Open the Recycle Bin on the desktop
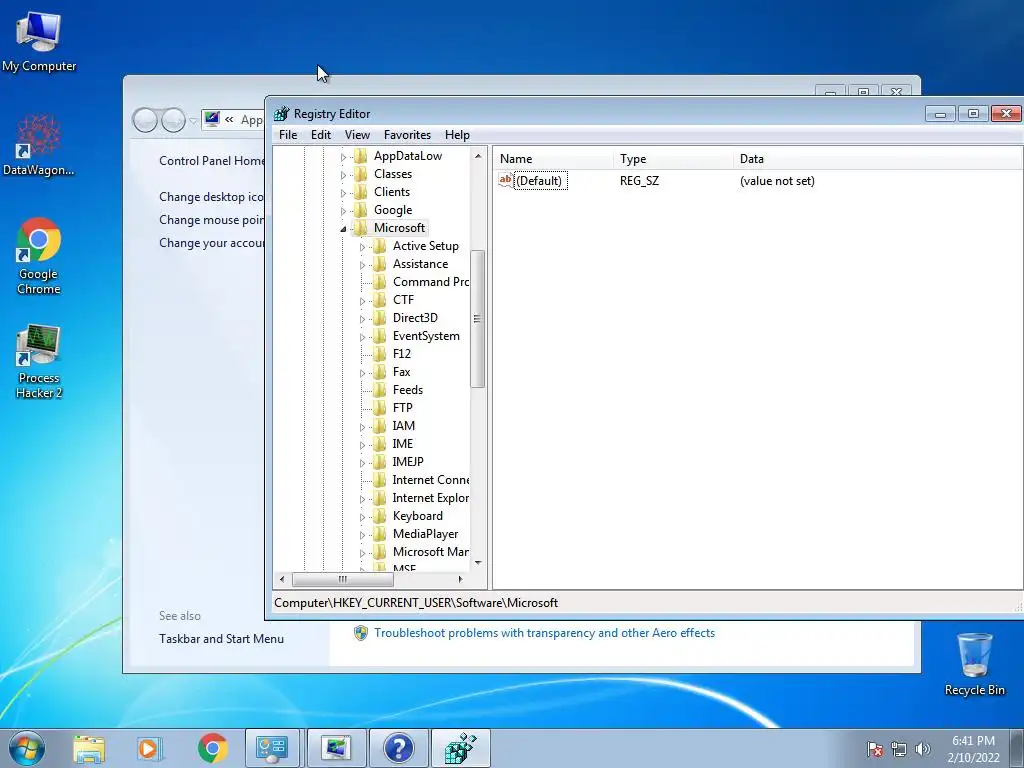The height and width of the screenshot is (768, 1024). pyautogui.click(x=974, y=664)
